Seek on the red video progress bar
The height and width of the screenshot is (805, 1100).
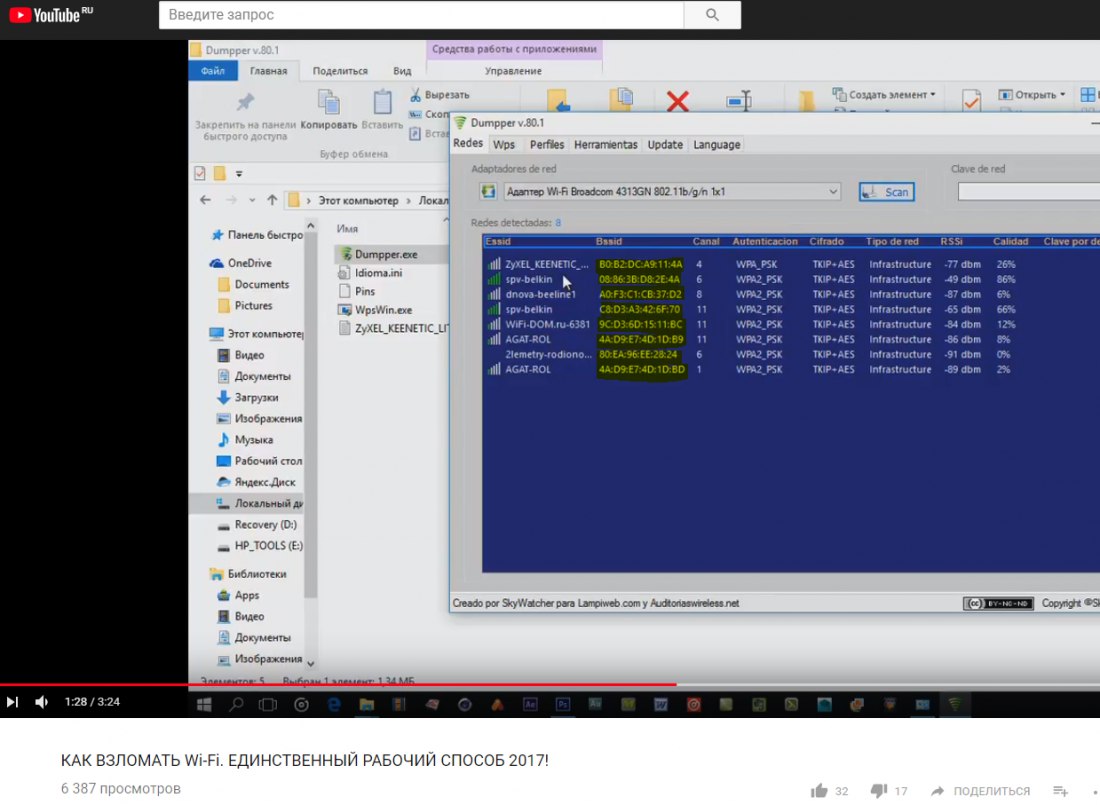tap(338, 684)
